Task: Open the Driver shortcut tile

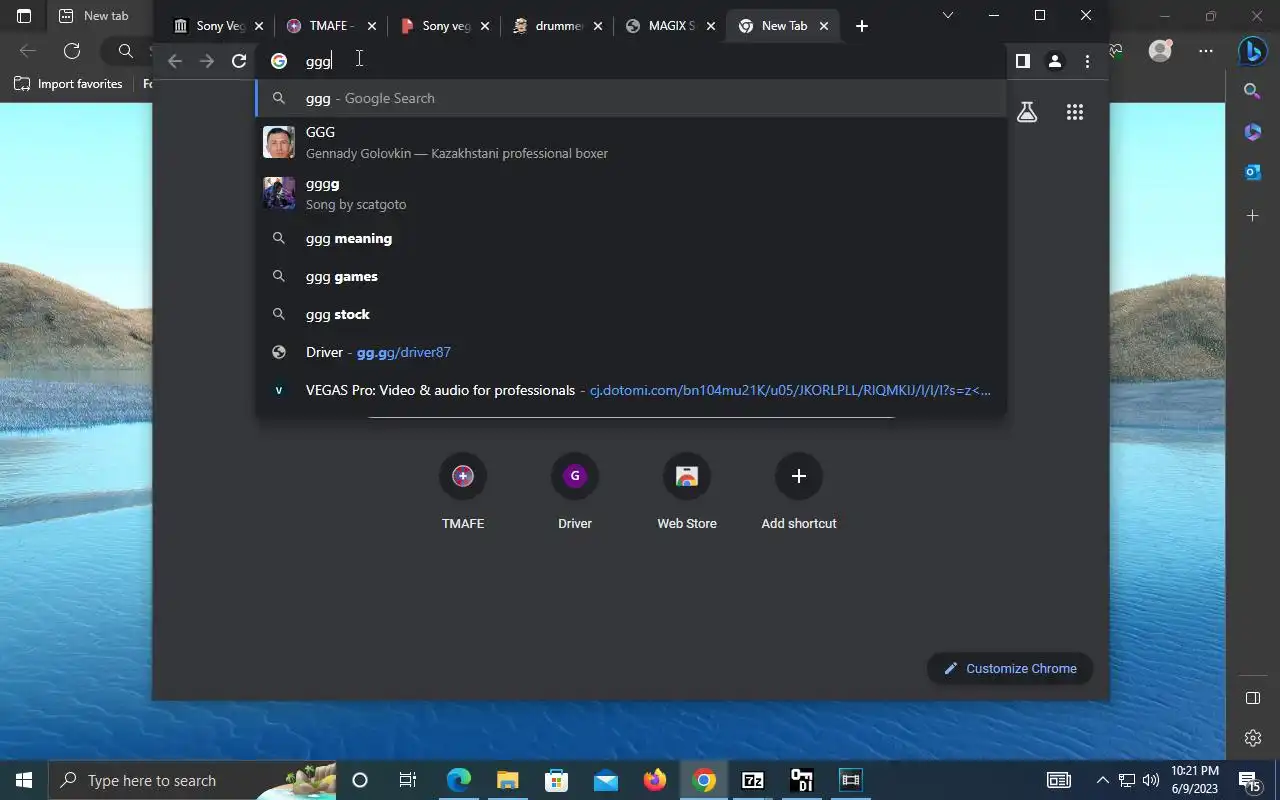Action: [575, 490]
